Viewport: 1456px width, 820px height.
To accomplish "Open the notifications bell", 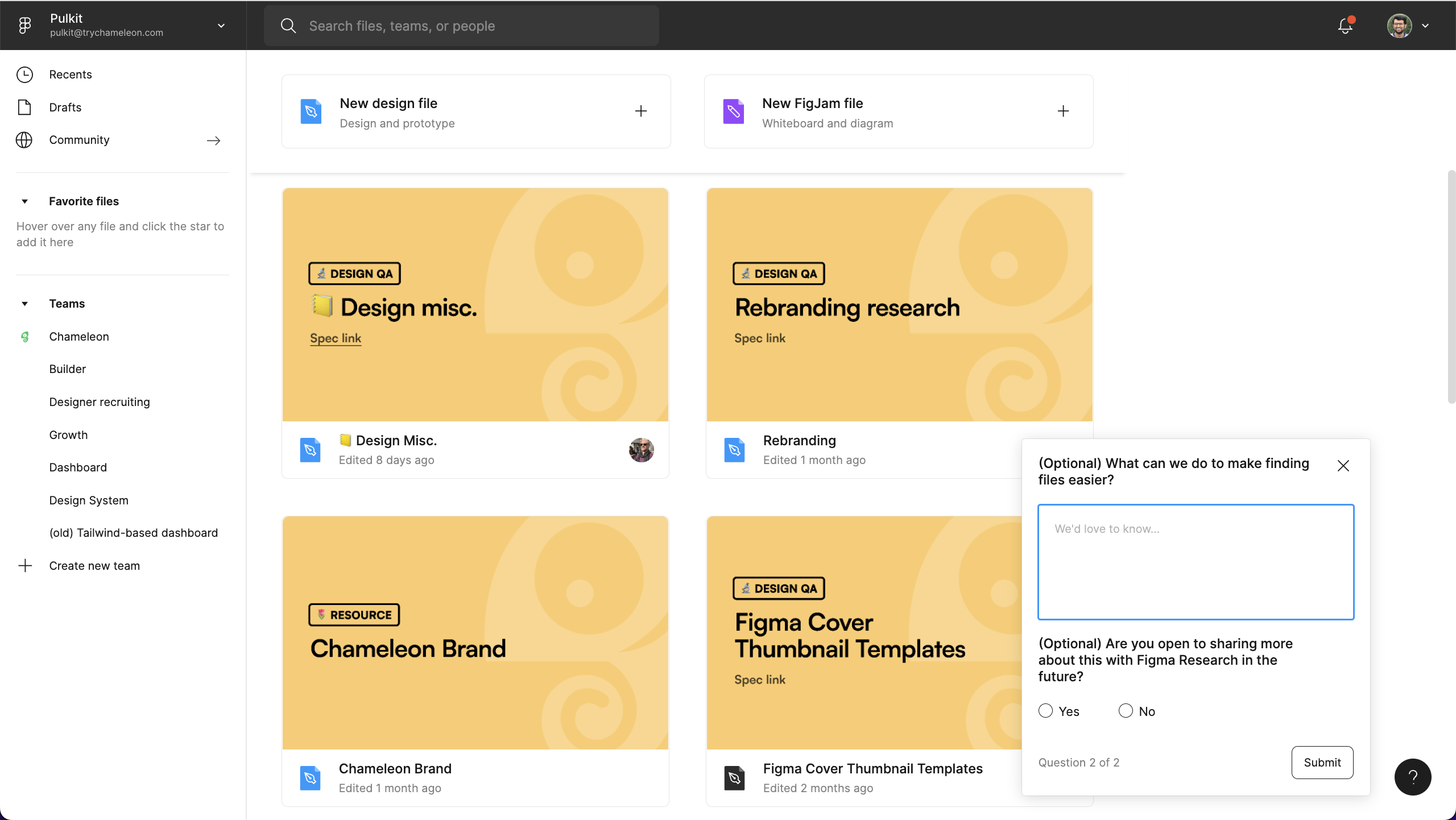I will point(1345,26).
